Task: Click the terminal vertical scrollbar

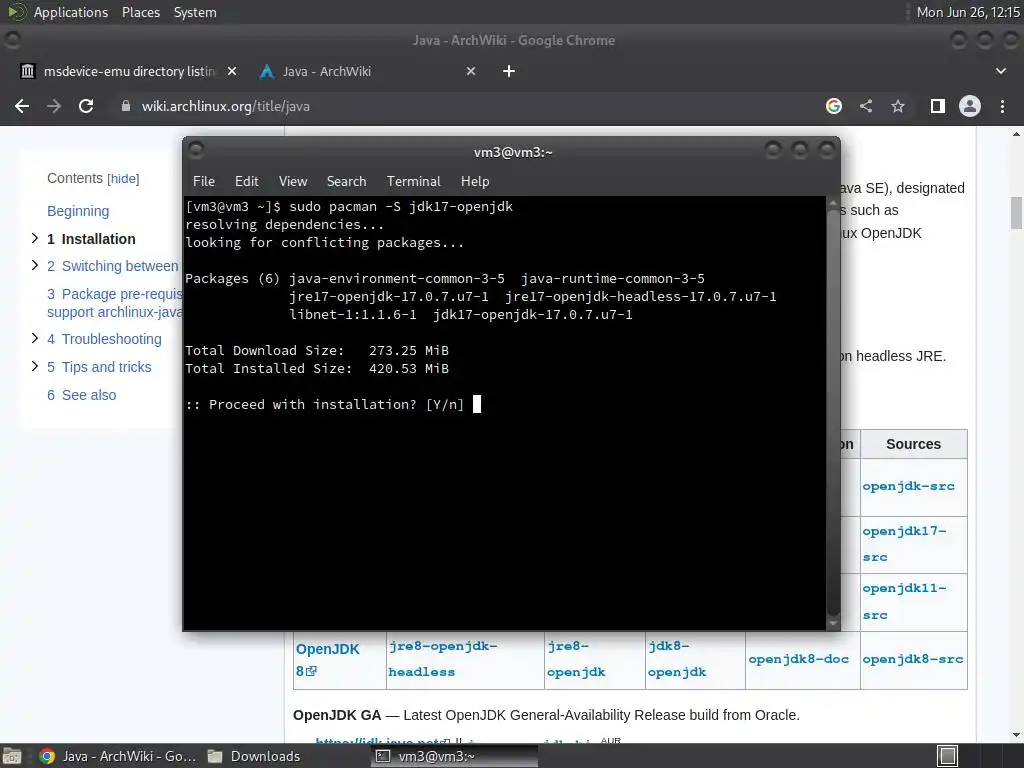Action: pos(833,411)
